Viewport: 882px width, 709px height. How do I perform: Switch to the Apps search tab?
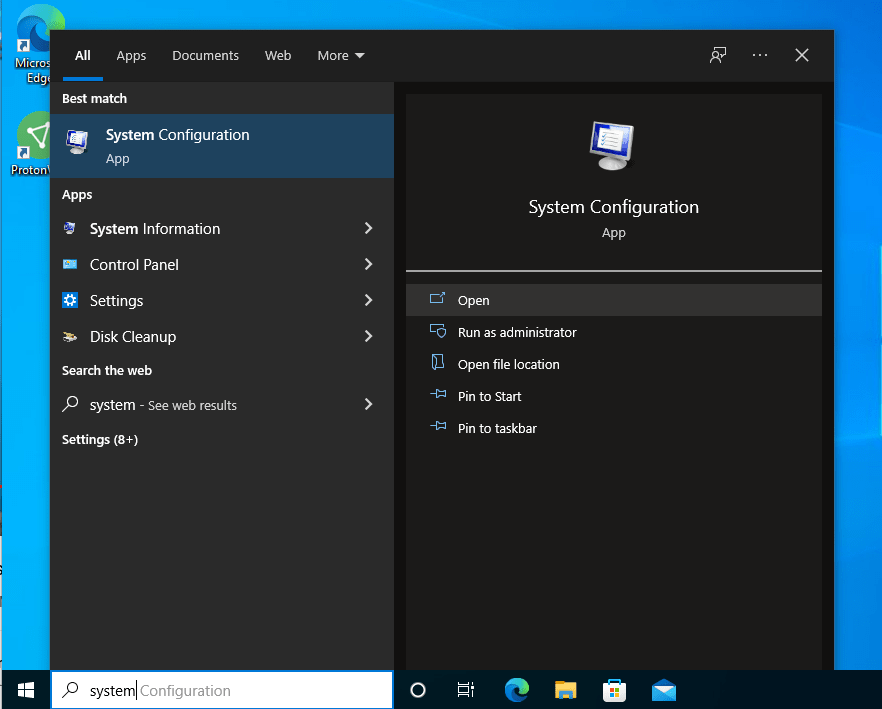click(131, 55)
